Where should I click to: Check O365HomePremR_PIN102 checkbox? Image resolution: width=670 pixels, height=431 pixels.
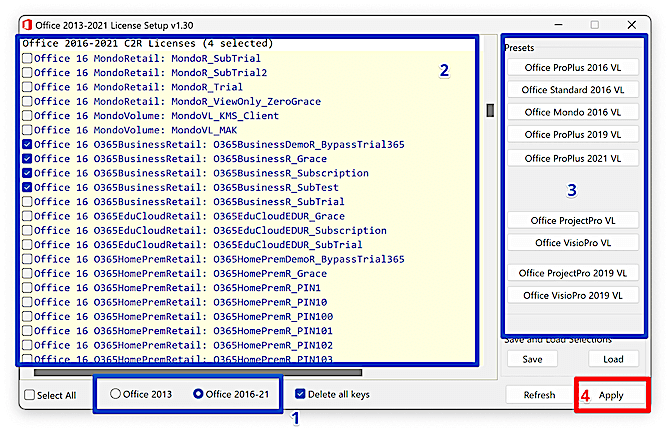(27, 345)
